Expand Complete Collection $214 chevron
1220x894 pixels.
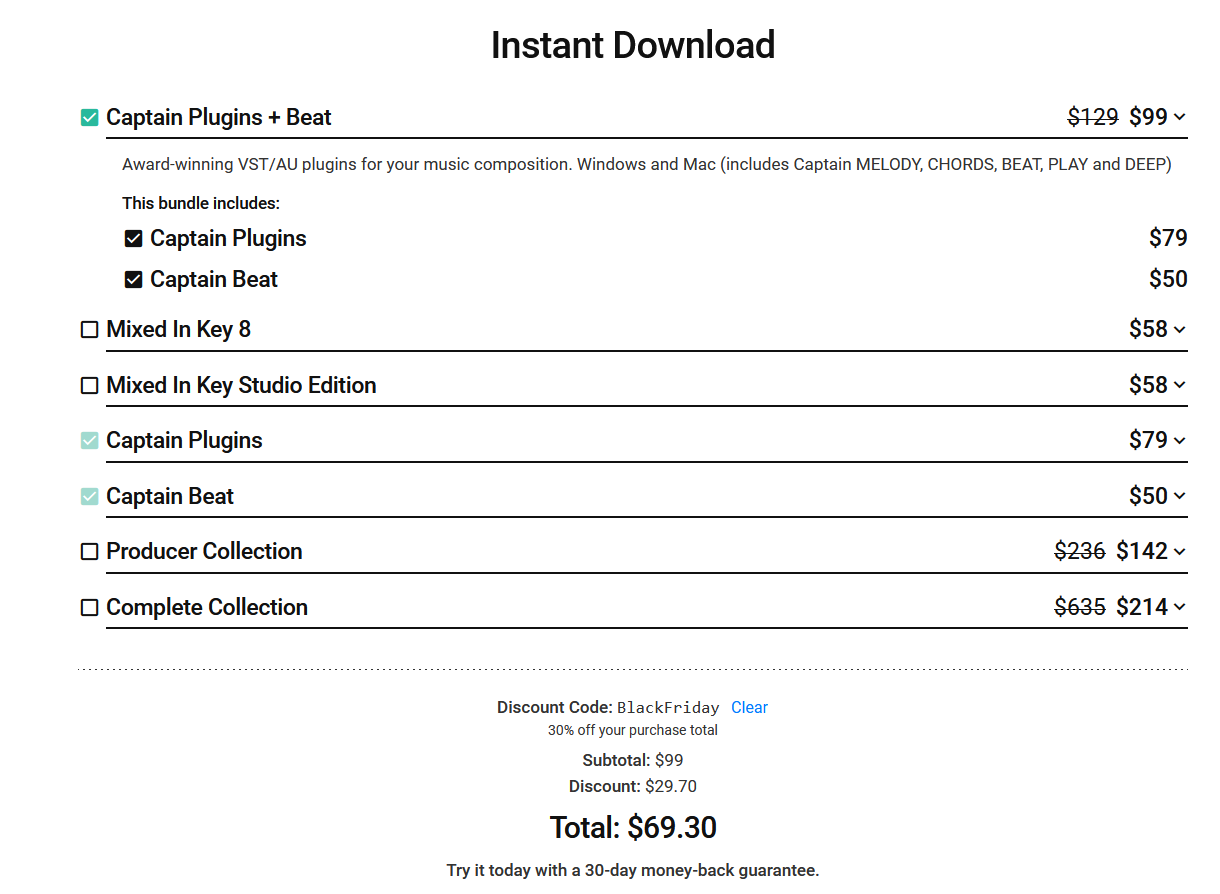coord(1180,608)
